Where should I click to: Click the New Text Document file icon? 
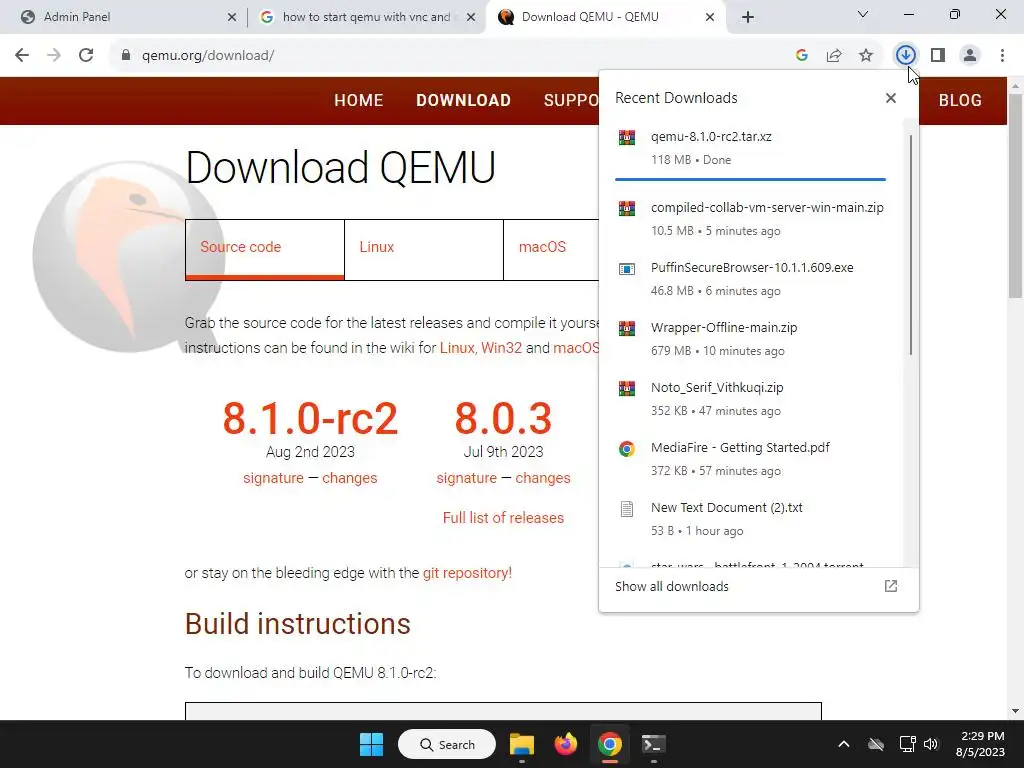pyautogui.click(x=627, y=509)
